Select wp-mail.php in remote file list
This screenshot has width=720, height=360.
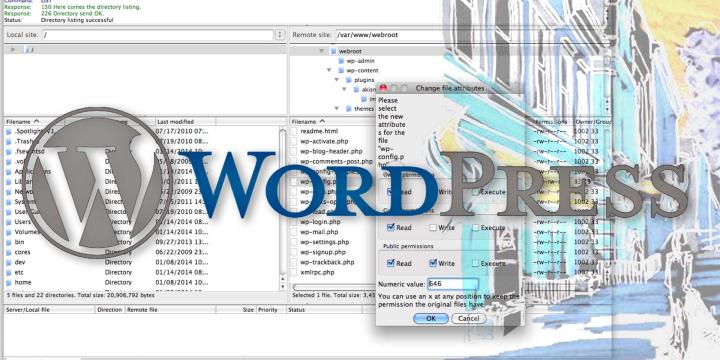click(319, 232)
